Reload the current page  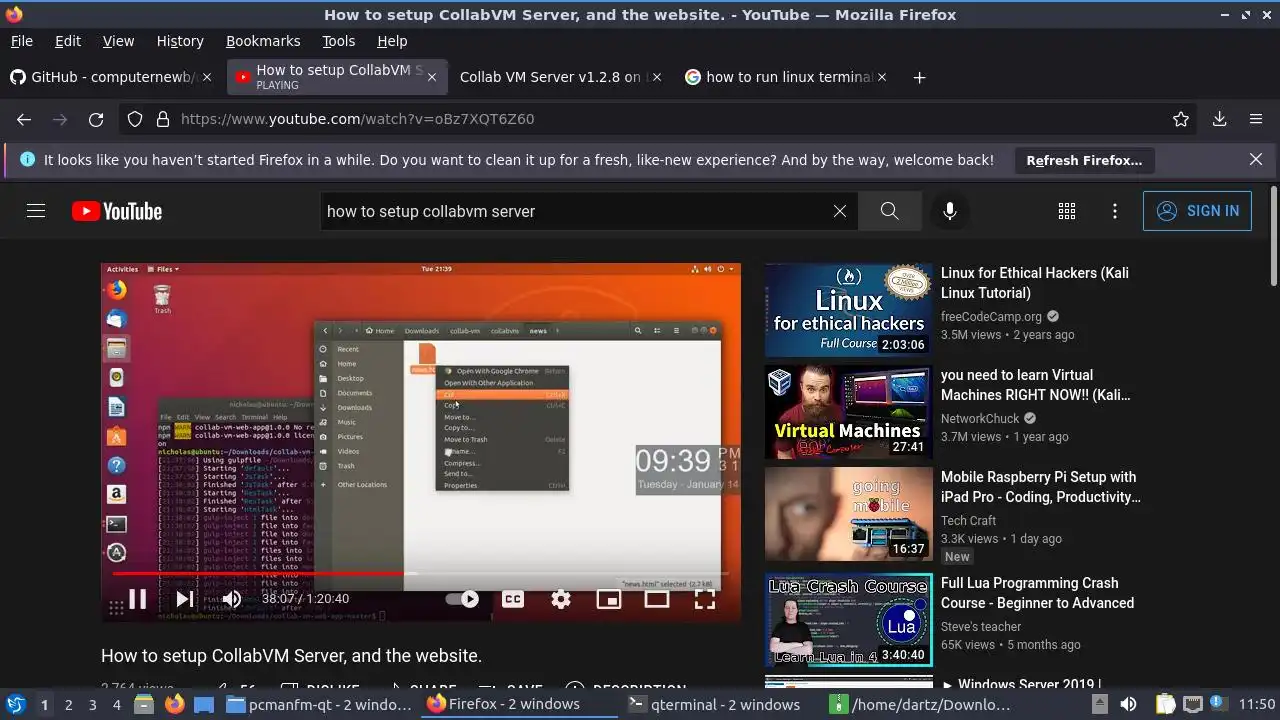96,119
